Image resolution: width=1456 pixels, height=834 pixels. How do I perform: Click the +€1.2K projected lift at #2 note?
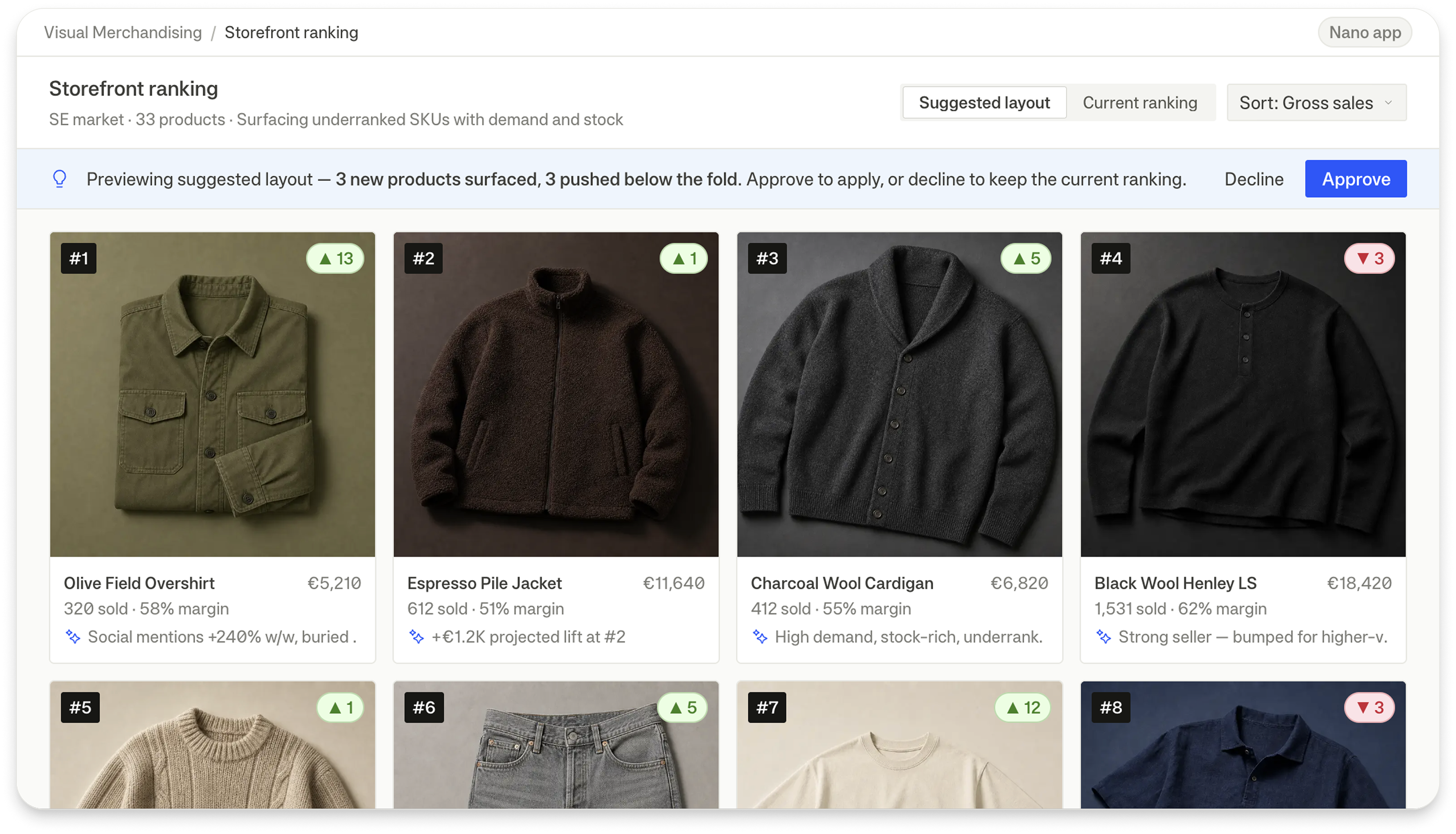pos(528,636)
